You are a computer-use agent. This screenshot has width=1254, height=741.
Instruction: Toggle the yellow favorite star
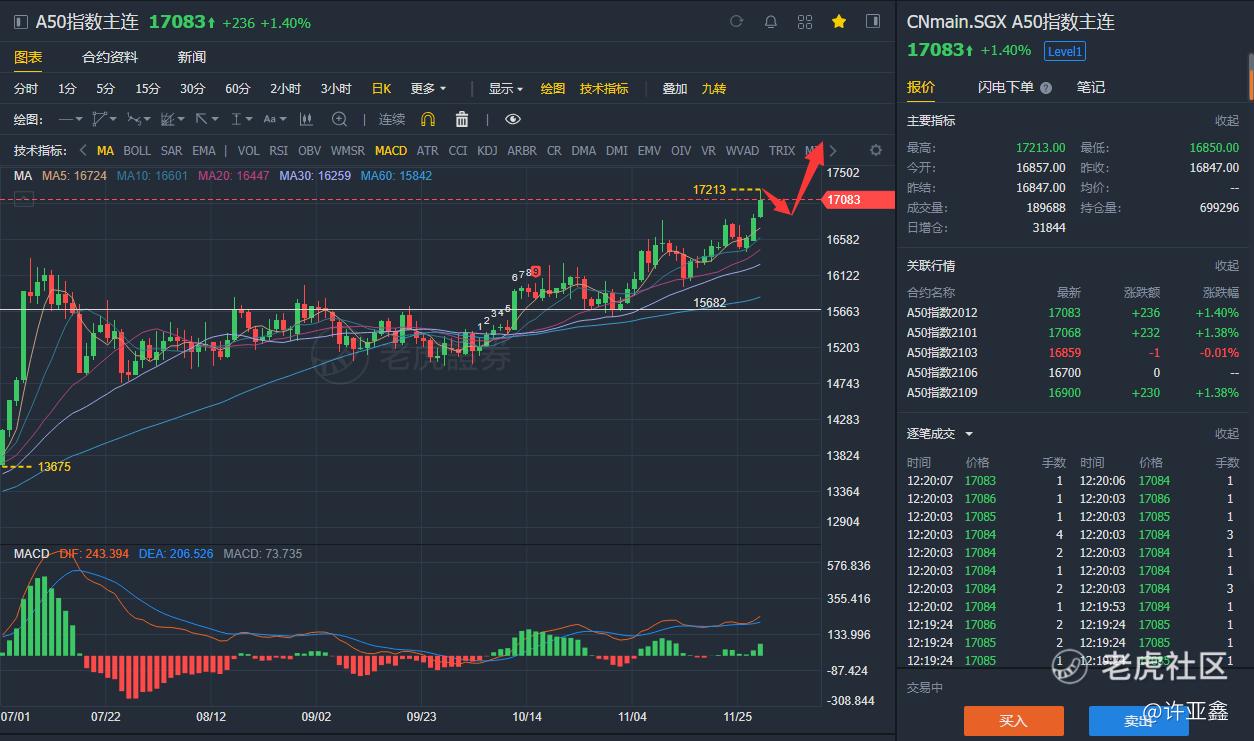839,21
